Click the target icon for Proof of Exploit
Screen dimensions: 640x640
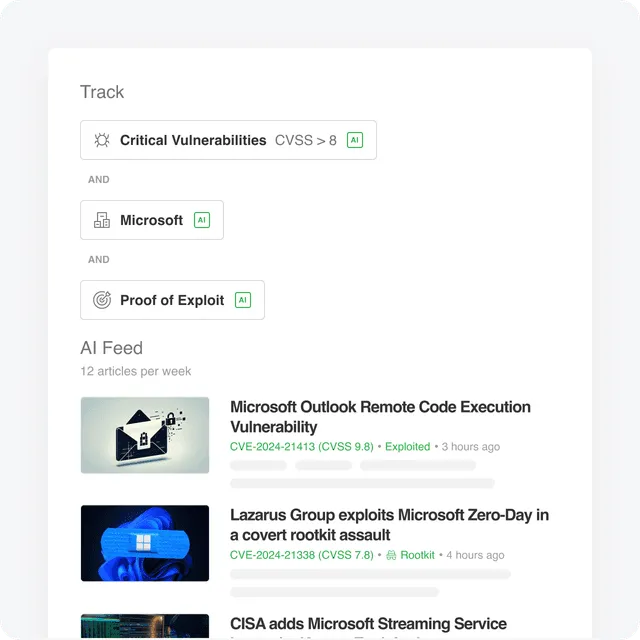coord(102,300)
